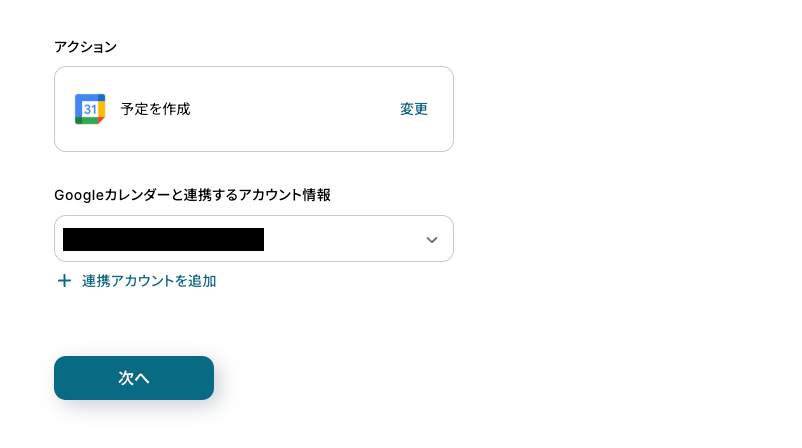Click the left border of the account box

click(x=55, y=239)
